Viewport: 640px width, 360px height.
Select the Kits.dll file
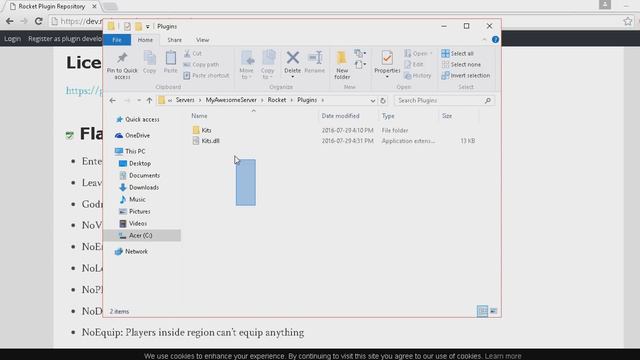tap(206, 141)
